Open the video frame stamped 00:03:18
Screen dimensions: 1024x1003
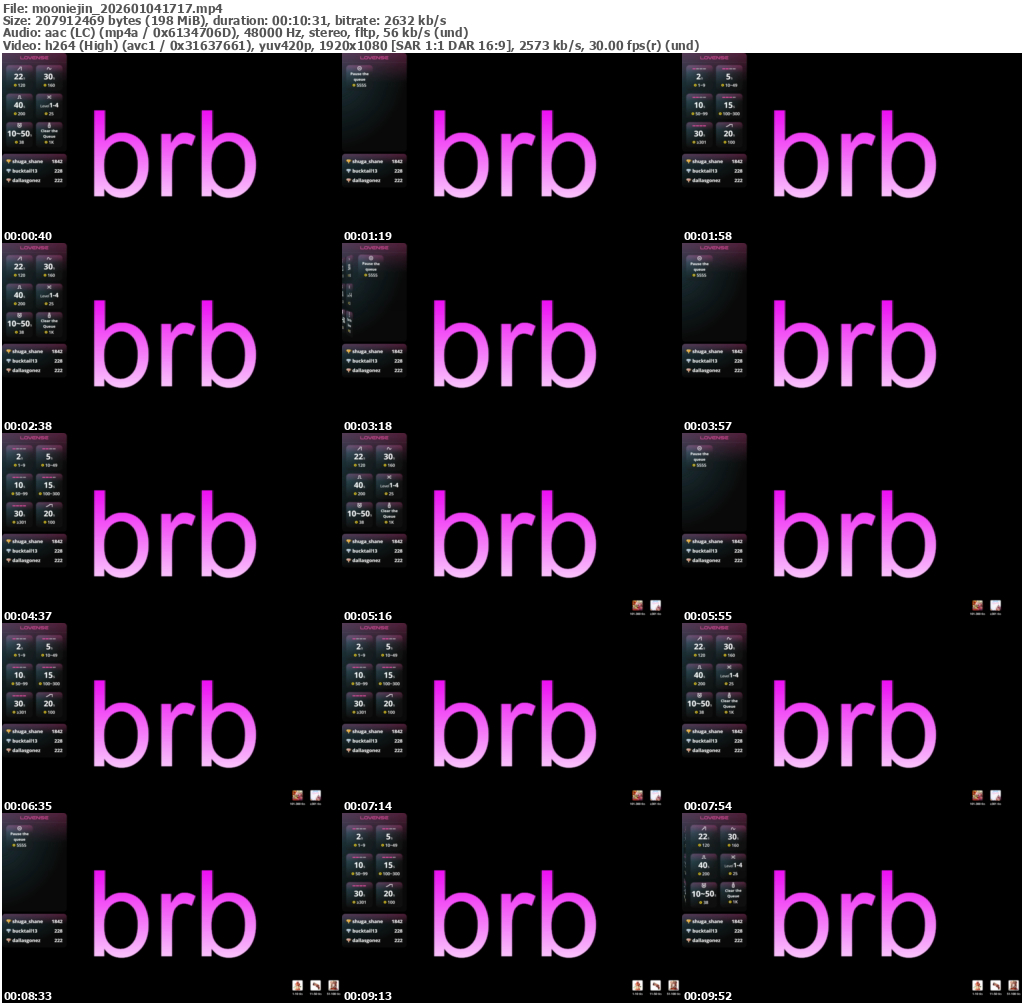point(511,338)
